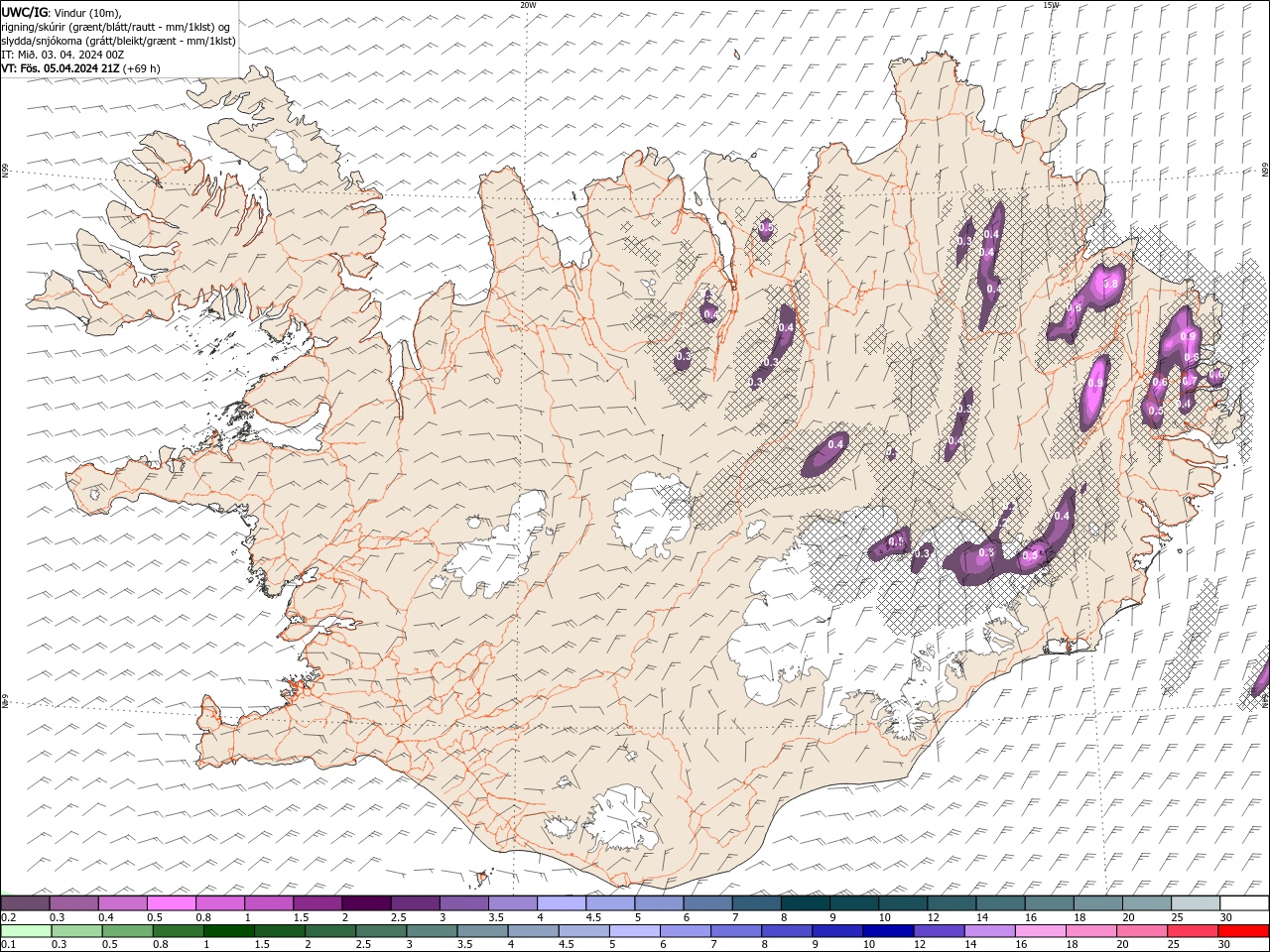Click the '0.1' label in the rain legend
The width and height of the screenshot is (1270, 952).
(8, 945)
